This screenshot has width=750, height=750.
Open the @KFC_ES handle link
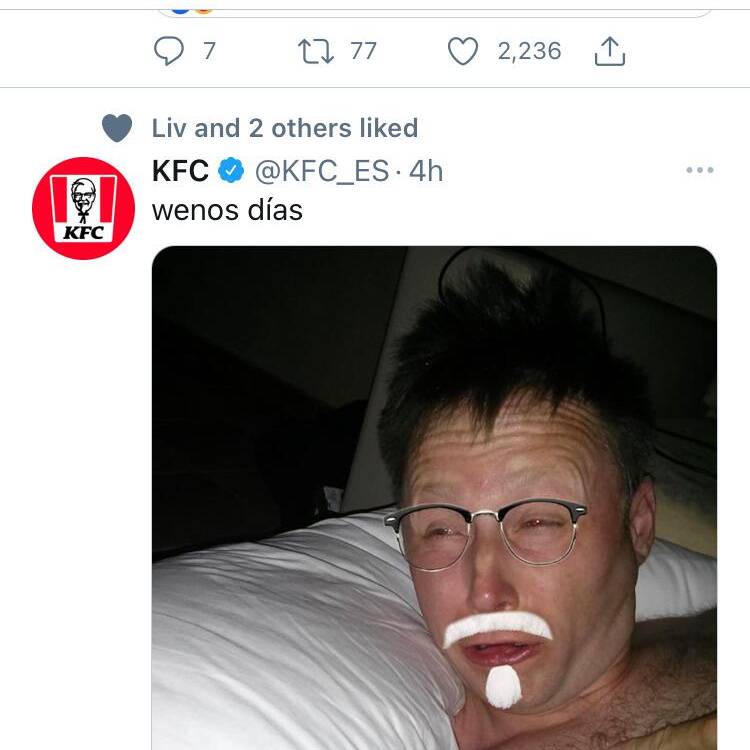coord(322,171)
